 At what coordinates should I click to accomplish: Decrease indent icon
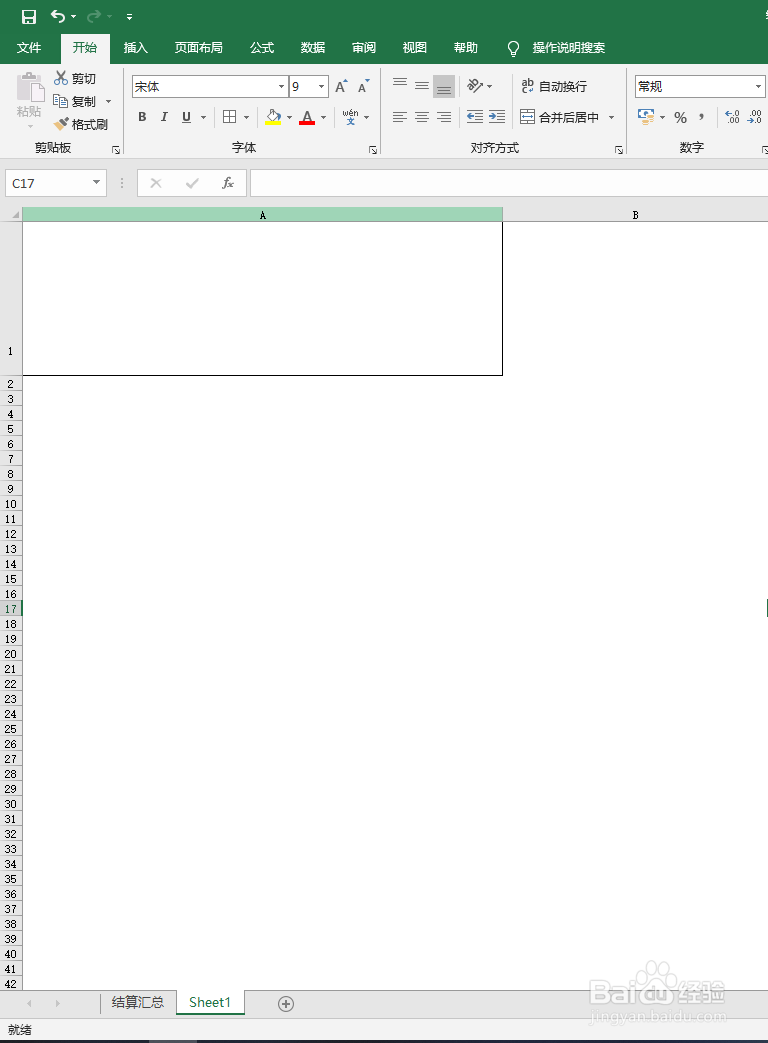click(475, 117)
